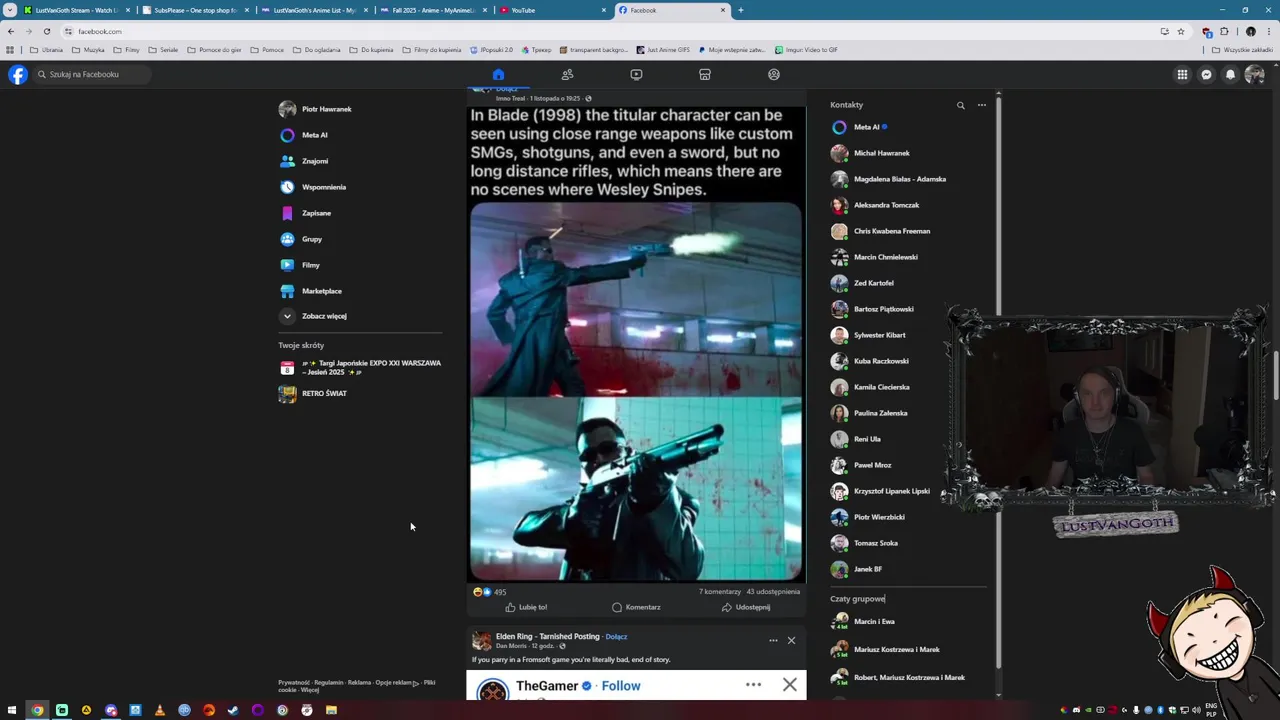
Task: Open contacts options three-dot menu
Action: (982, 105)
